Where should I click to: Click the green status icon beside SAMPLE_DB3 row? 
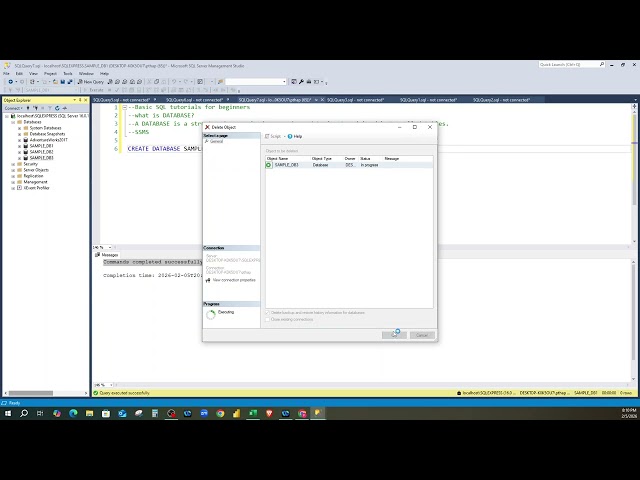pos(269,165)
